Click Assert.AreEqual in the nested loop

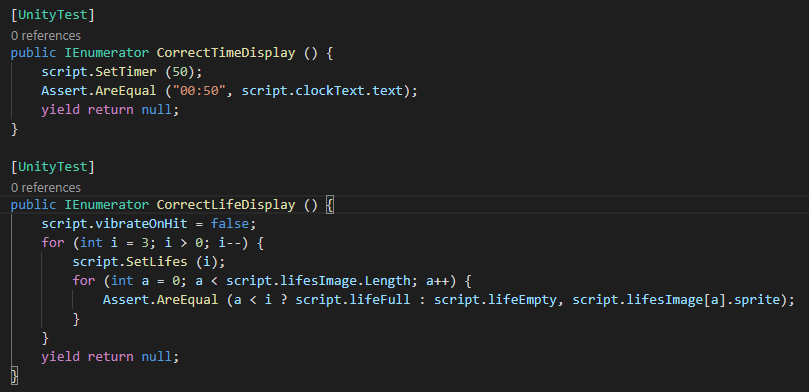(160, 300)
